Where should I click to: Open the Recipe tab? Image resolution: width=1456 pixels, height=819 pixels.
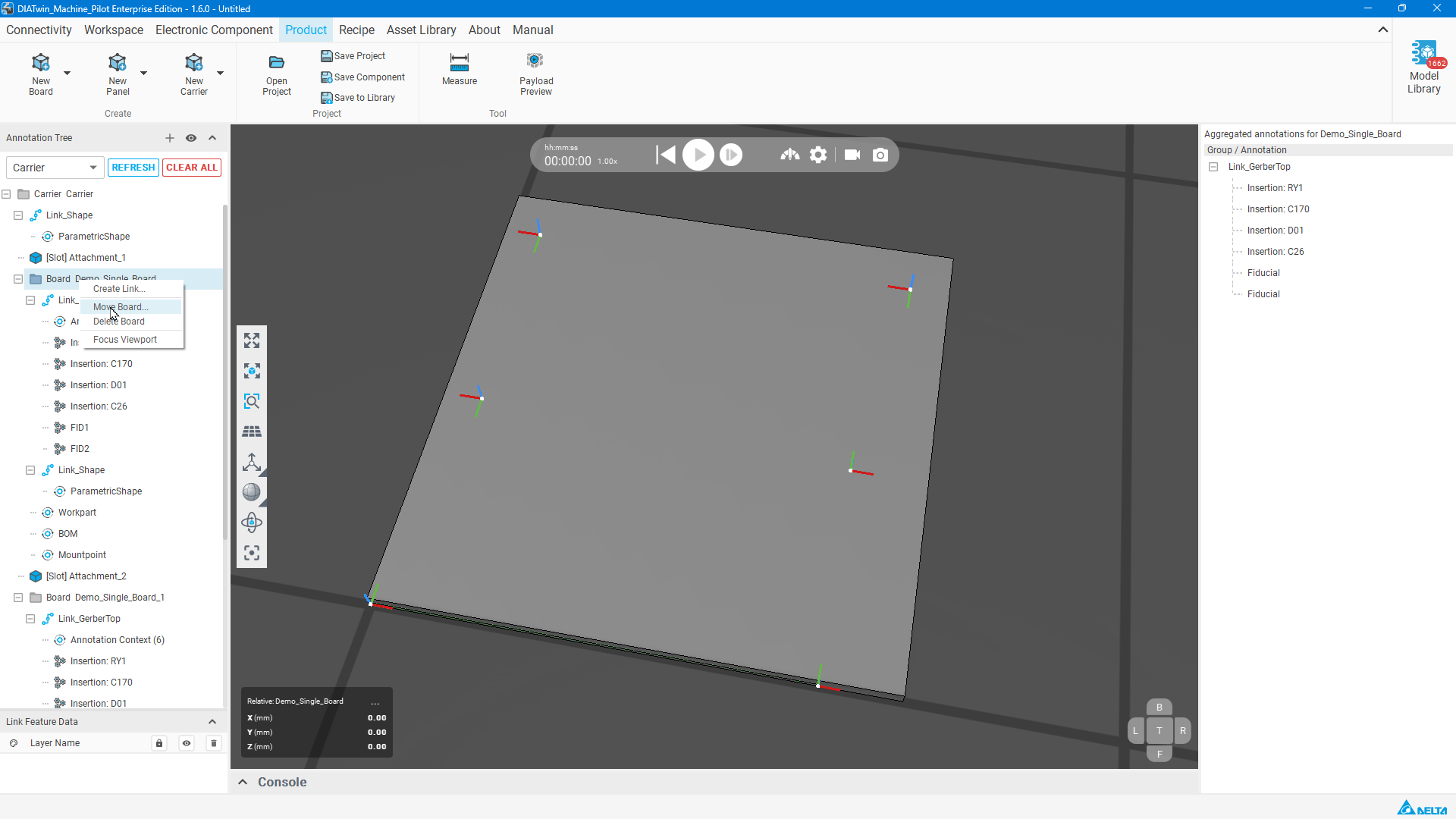click(356, 30)
